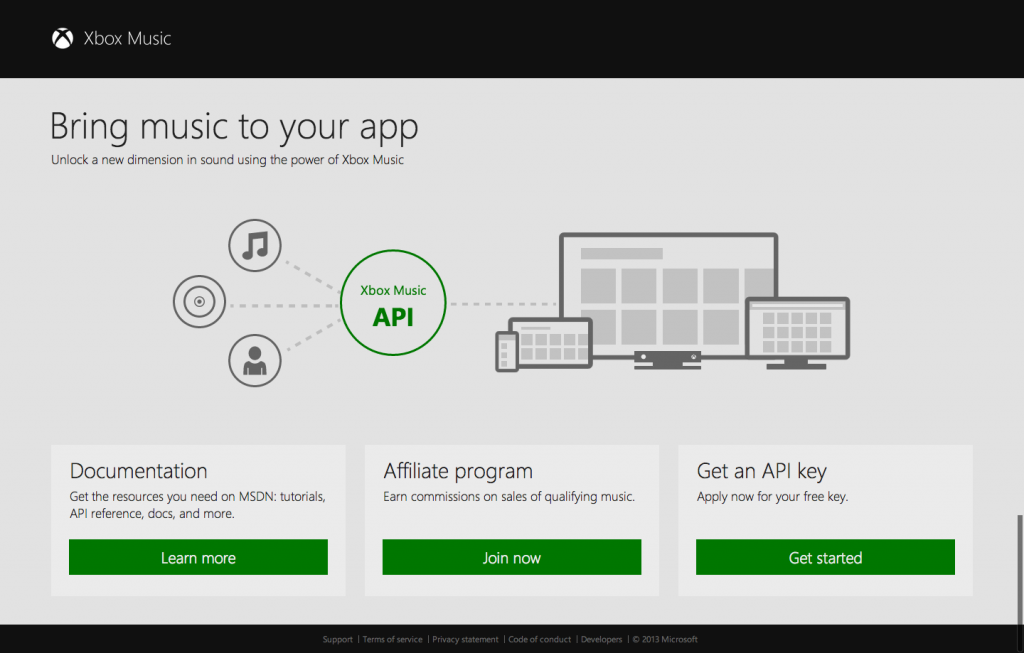This screenshot has height=653, width=1024.
Task: Visit the Developers footer link
Action: click(x=601, y=639)
